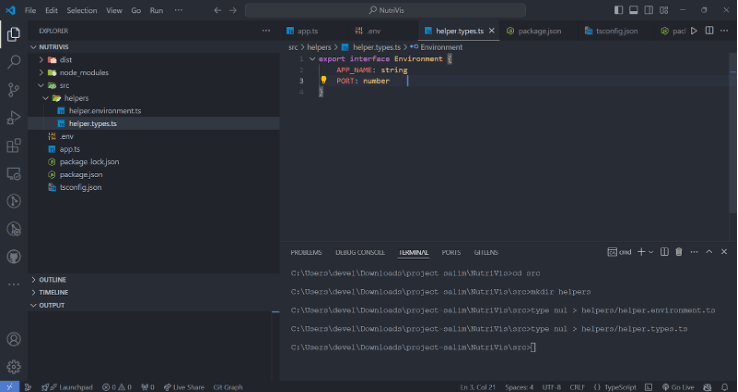Open Remote Explorer view
Viewport: 738px width, 392px height.
(x=14, y=174)
